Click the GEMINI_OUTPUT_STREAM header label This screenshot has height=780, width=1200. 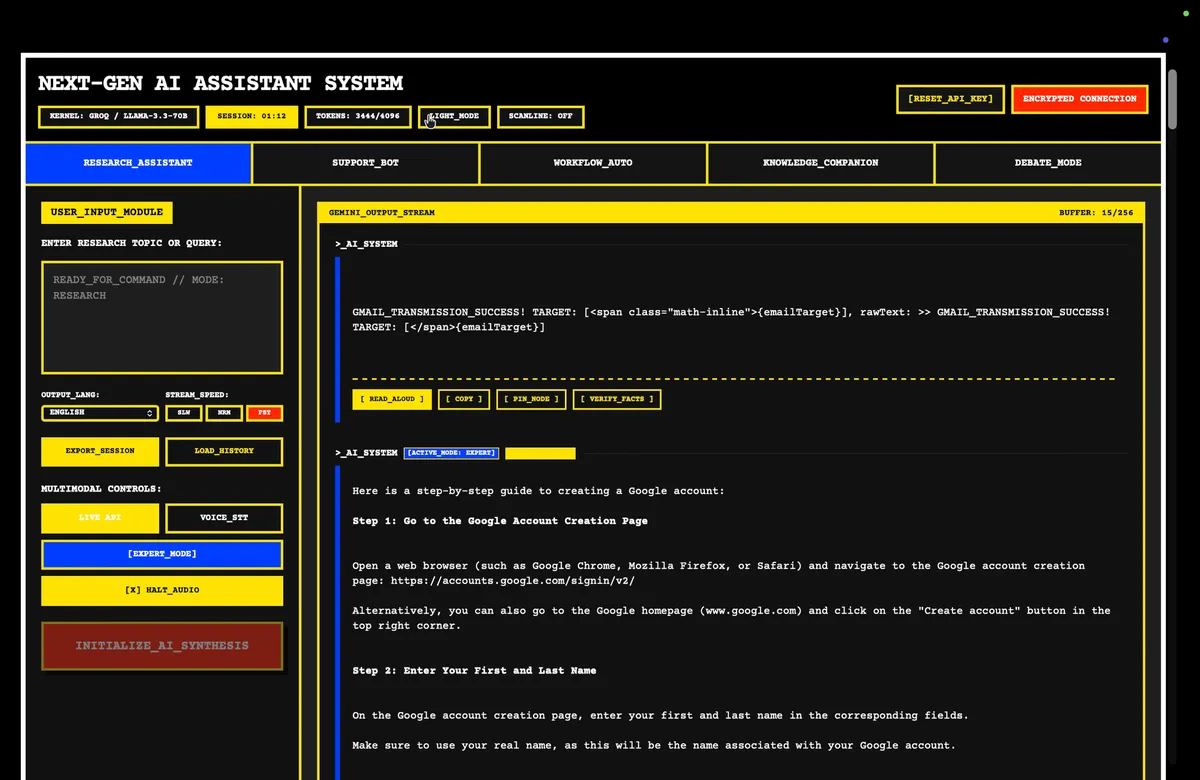click(382, 213)
